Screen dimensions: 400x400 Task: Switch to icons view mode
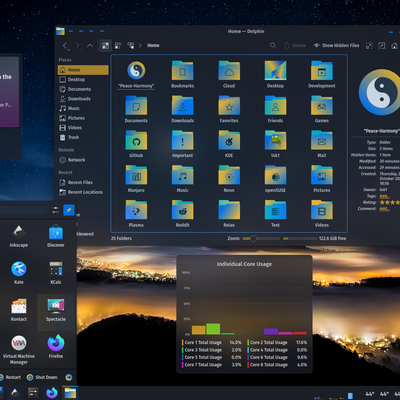tap(105, 45)
